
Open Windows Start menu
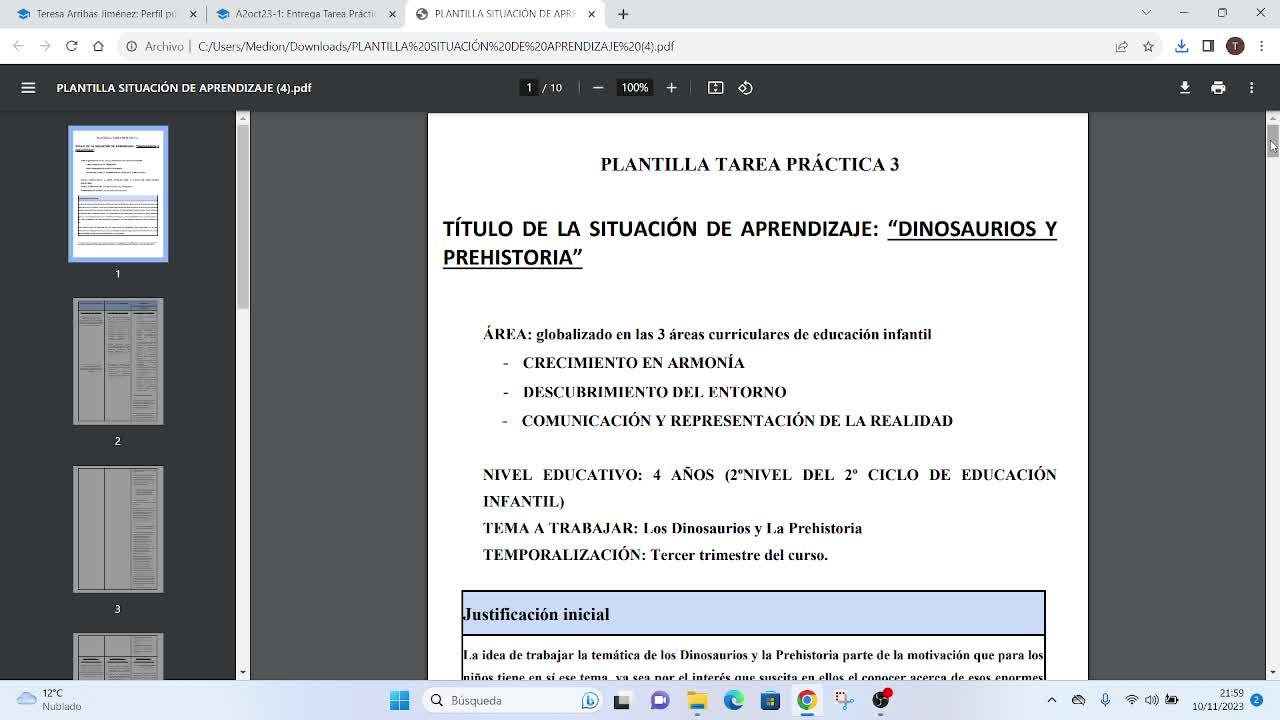coord(399,700)
